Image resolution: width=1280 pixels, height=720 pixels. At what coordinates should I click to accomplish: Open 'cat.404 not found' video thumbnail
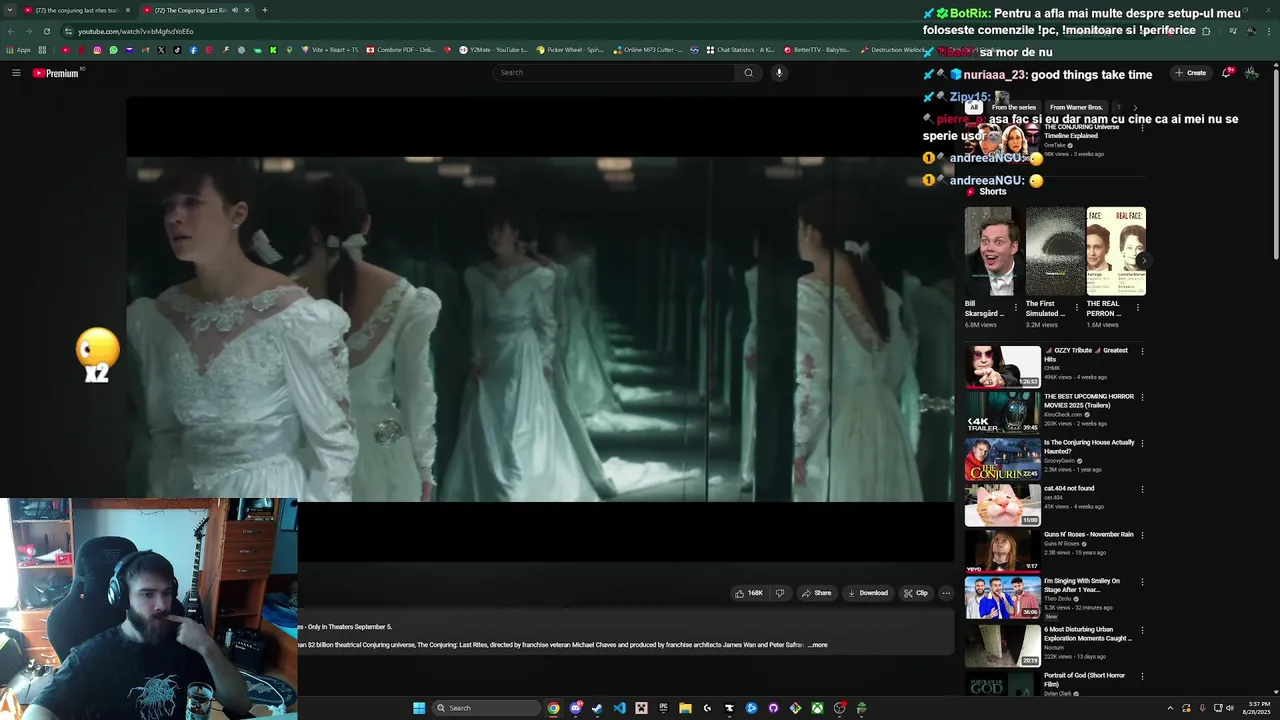(1002, 505)
